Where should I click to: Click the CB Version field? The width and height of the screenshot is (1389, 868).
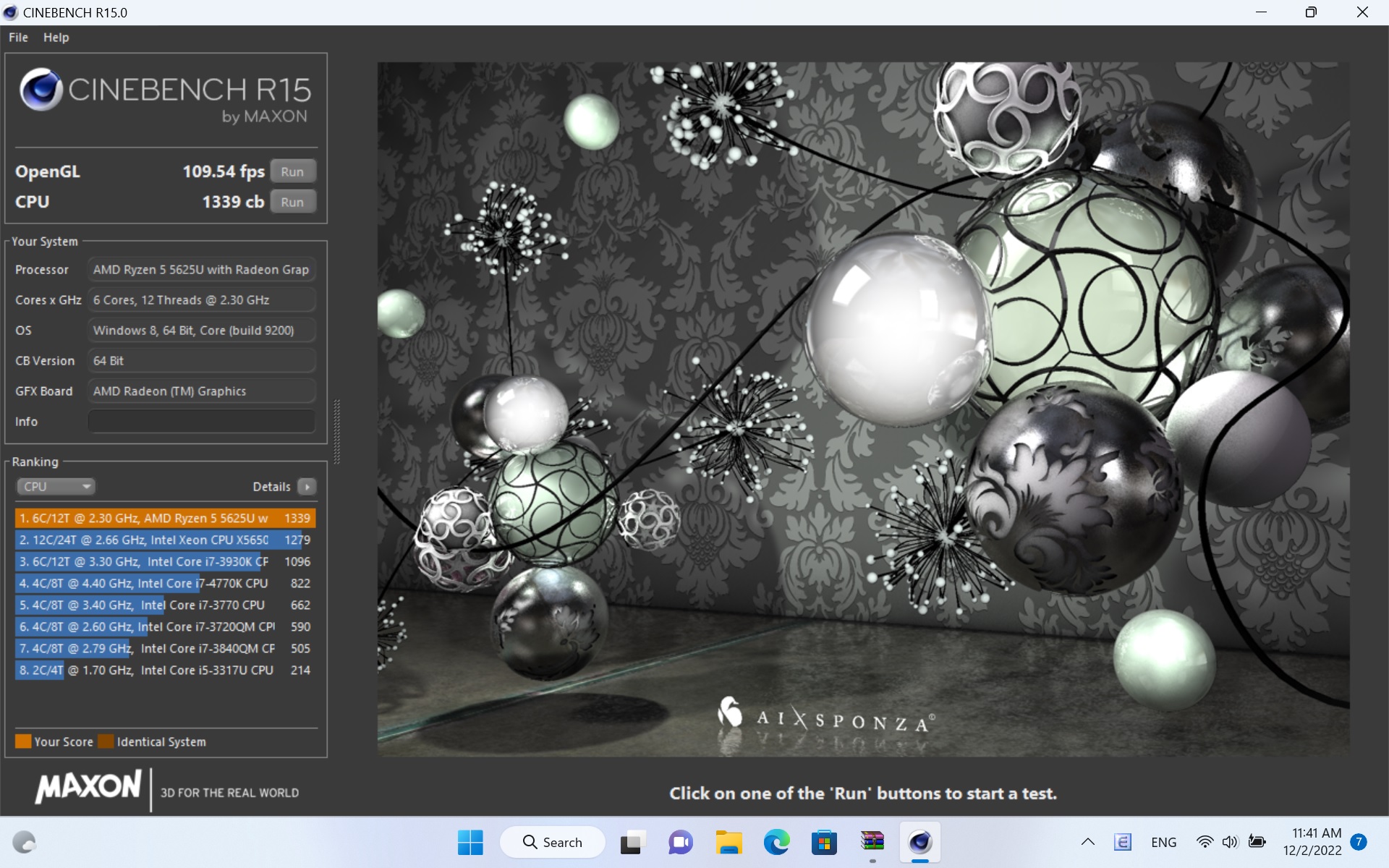[202, 360]
